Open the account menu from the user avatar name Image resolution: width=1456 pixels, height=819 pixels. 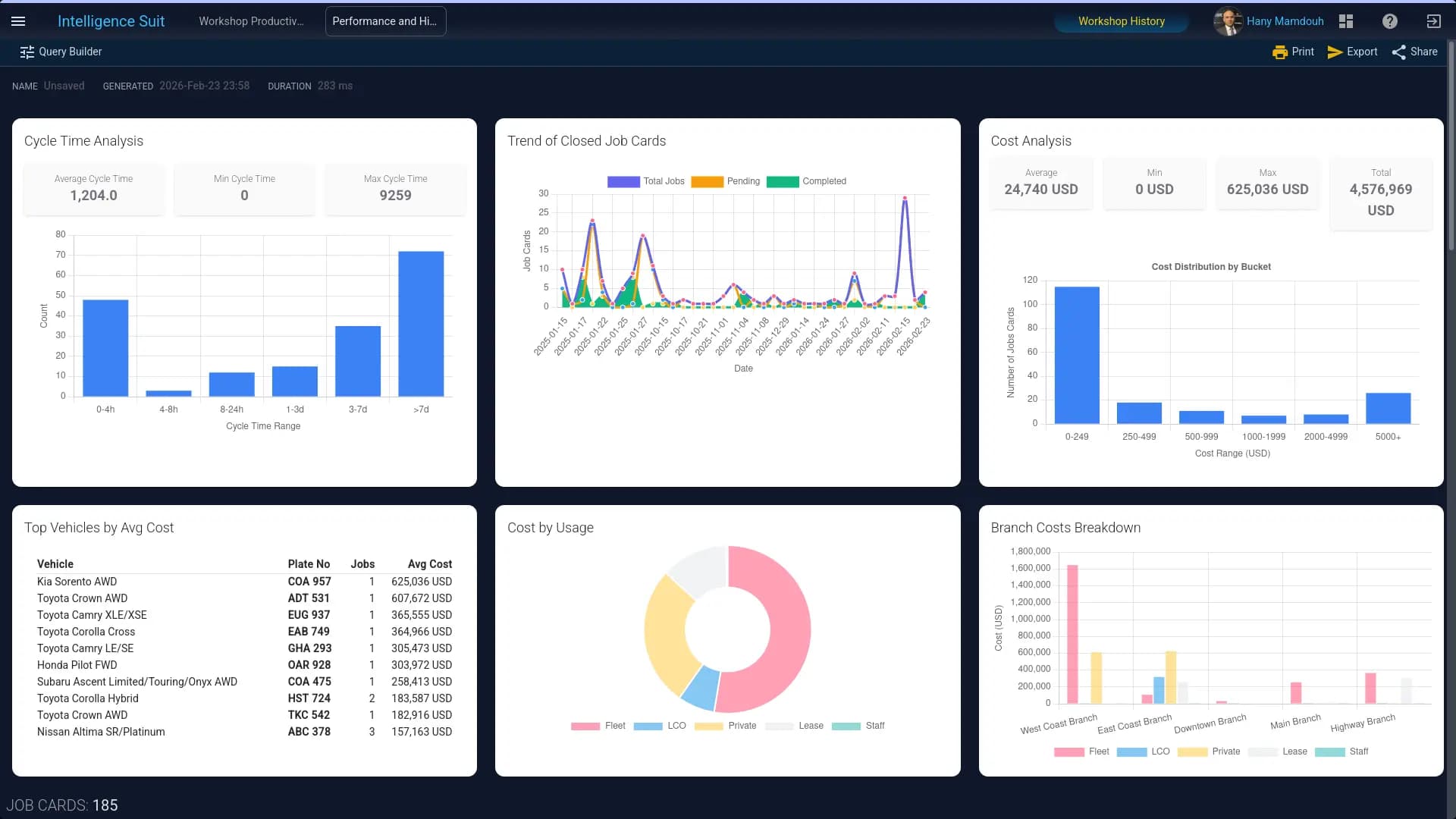pos(1285,21)
